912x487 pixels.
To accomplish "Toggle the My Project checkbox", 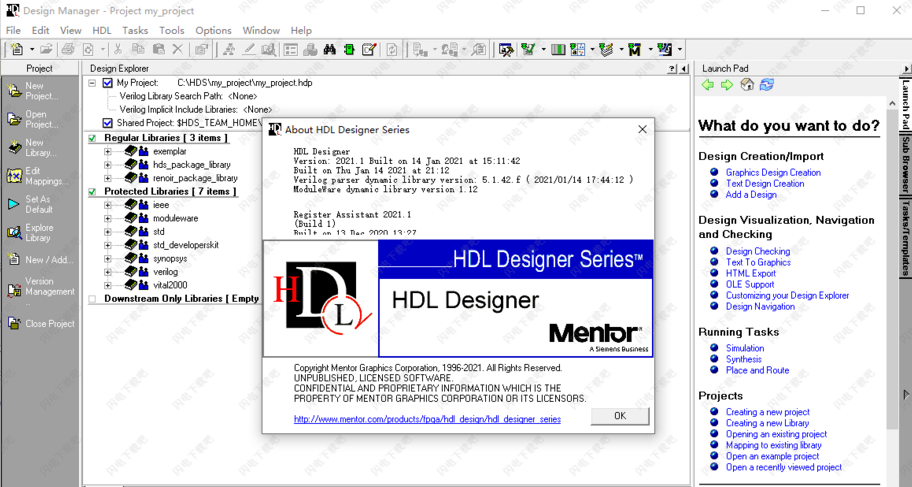I will pos(107,83).
